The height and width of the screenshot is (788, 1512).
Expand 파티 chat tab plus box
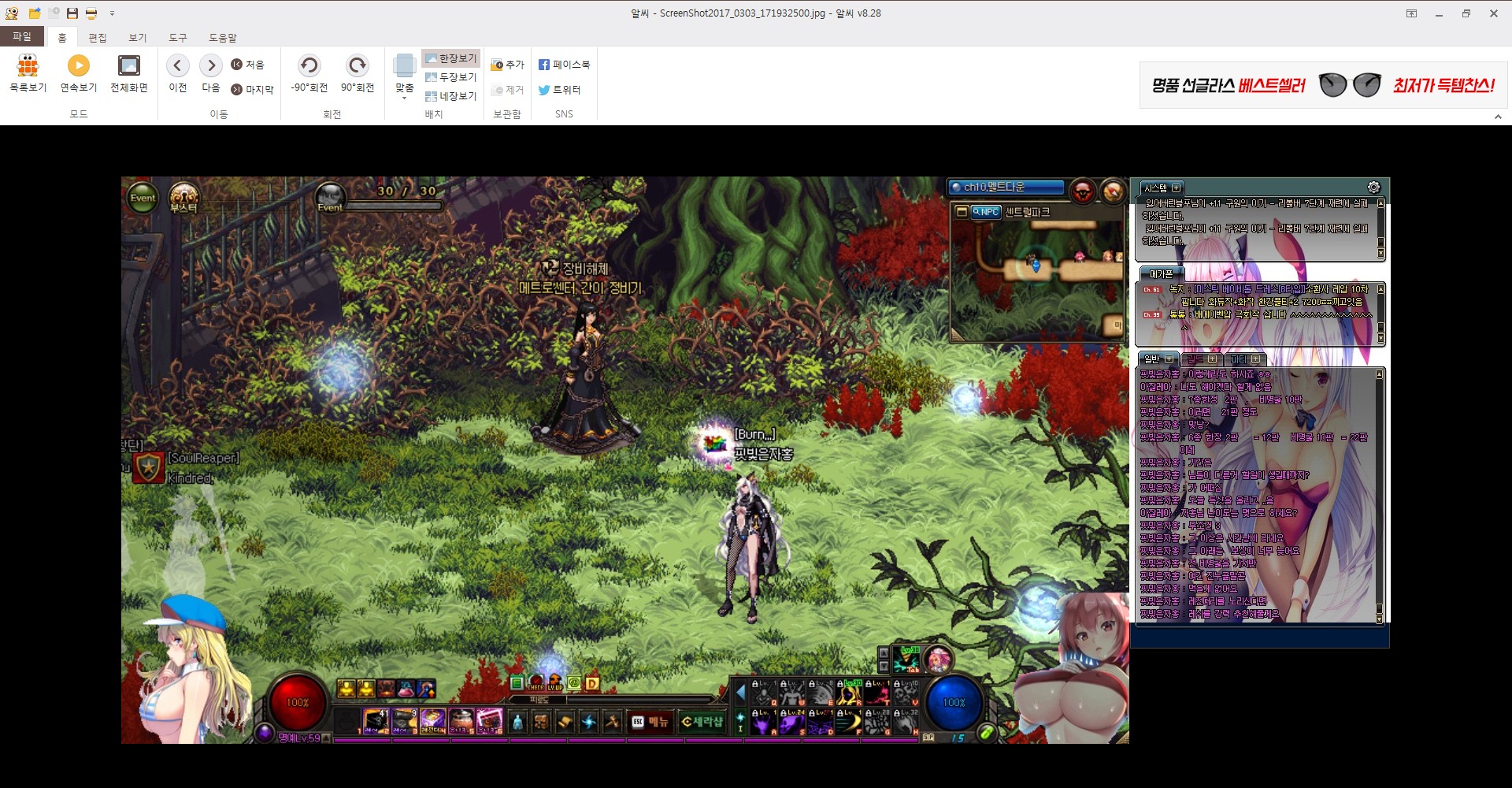tap(1255, 359)
